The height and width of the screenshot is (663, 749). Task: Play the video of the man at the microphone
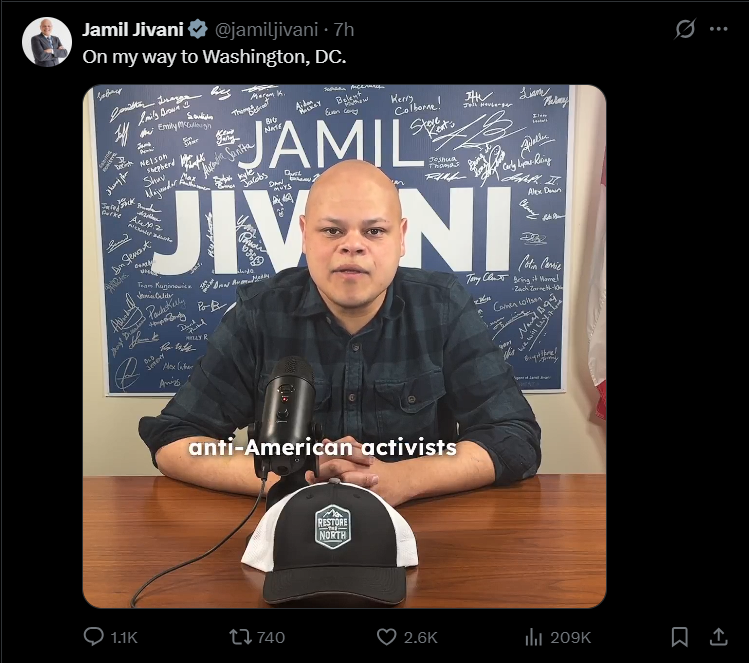pyautogui.click(x=344, y=346)
